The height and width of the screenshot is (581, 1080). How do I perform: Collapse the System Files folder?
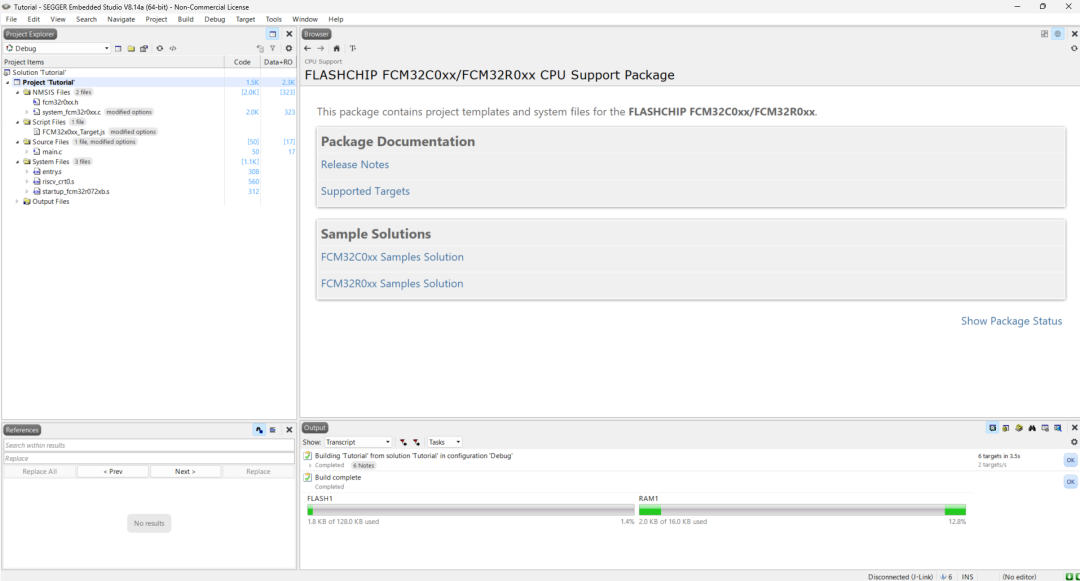17,162
